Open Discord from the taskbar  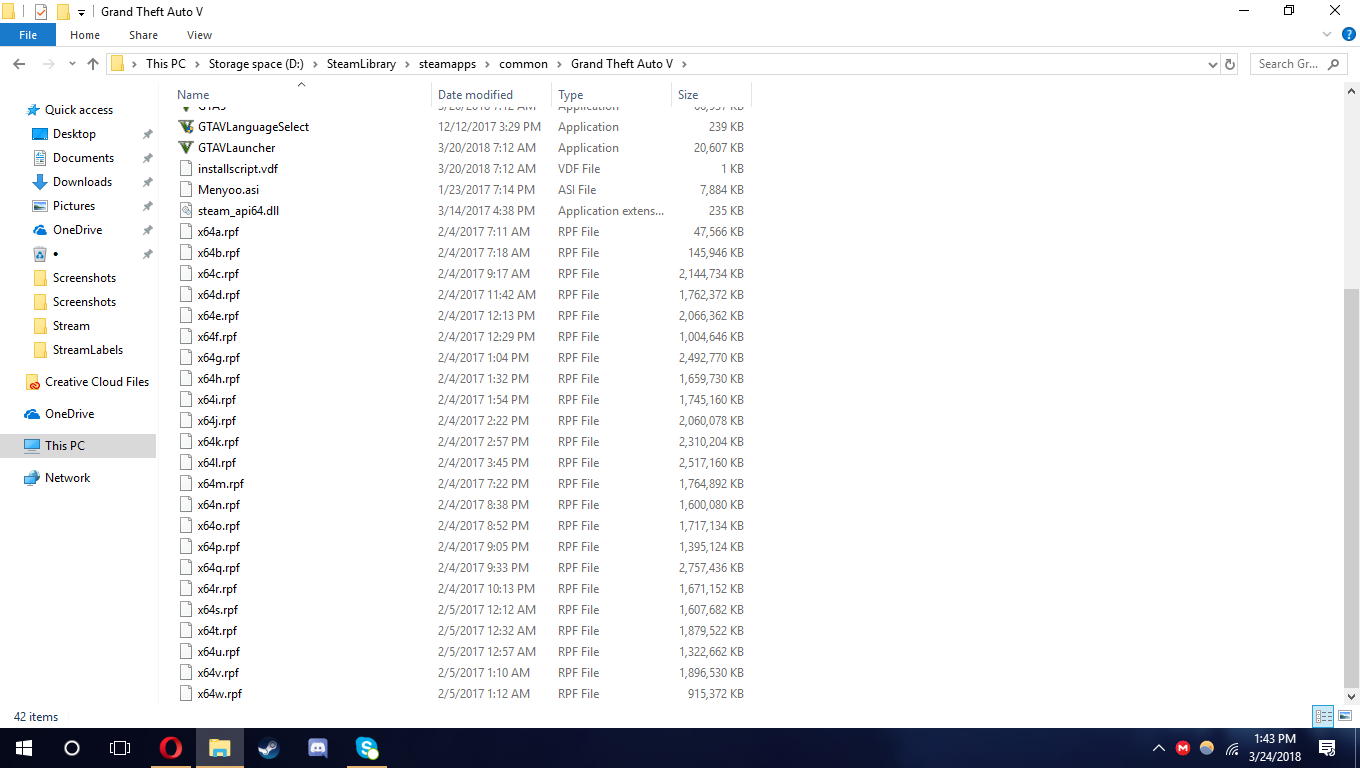pos(318,748)
